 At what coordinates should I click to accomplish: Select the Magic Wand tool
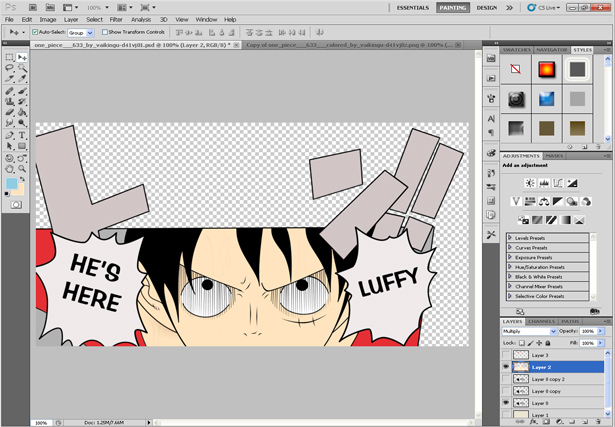click(22, 68)
